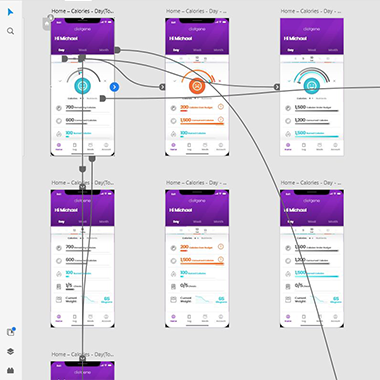Click Account nav icon in third artboard
380x380 pixels.
point(335,146)
